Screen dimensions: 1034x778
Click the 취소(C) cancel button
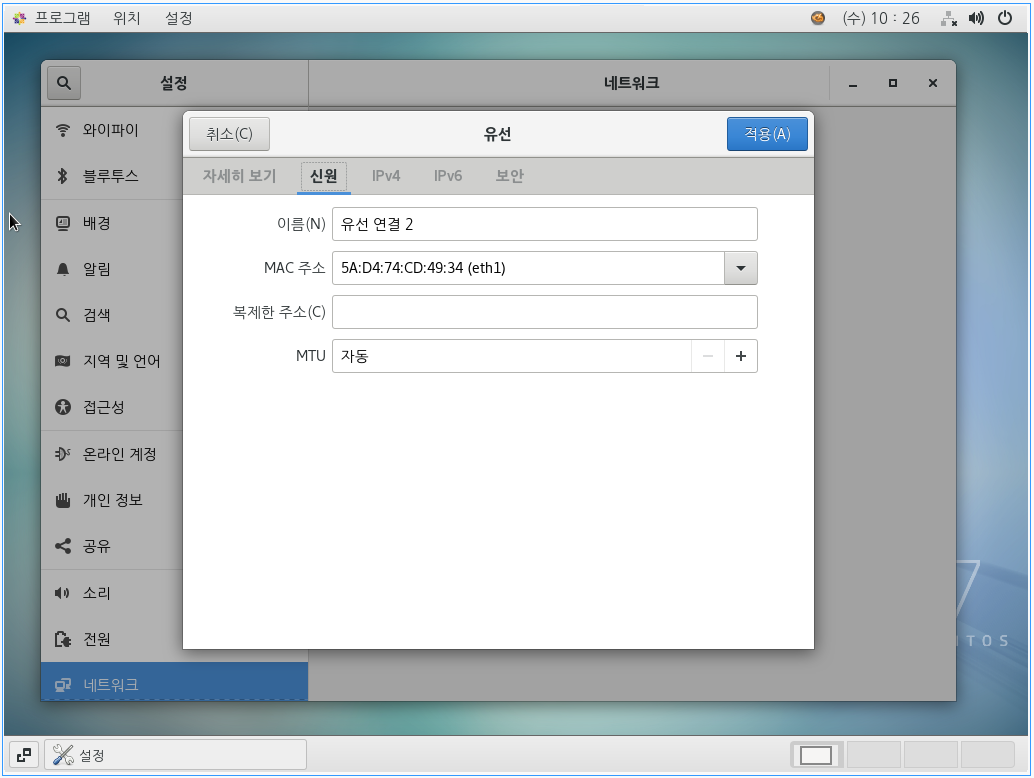click(229, 134)
